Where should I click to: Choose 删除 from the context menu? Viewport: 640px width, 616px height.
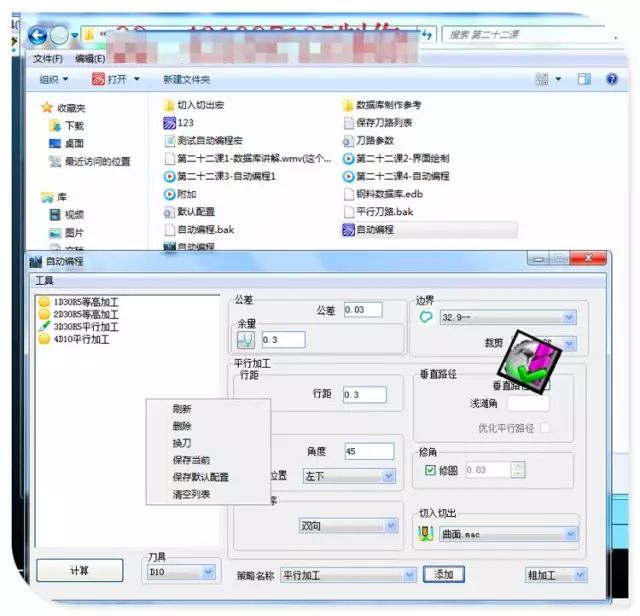(182, 426)
